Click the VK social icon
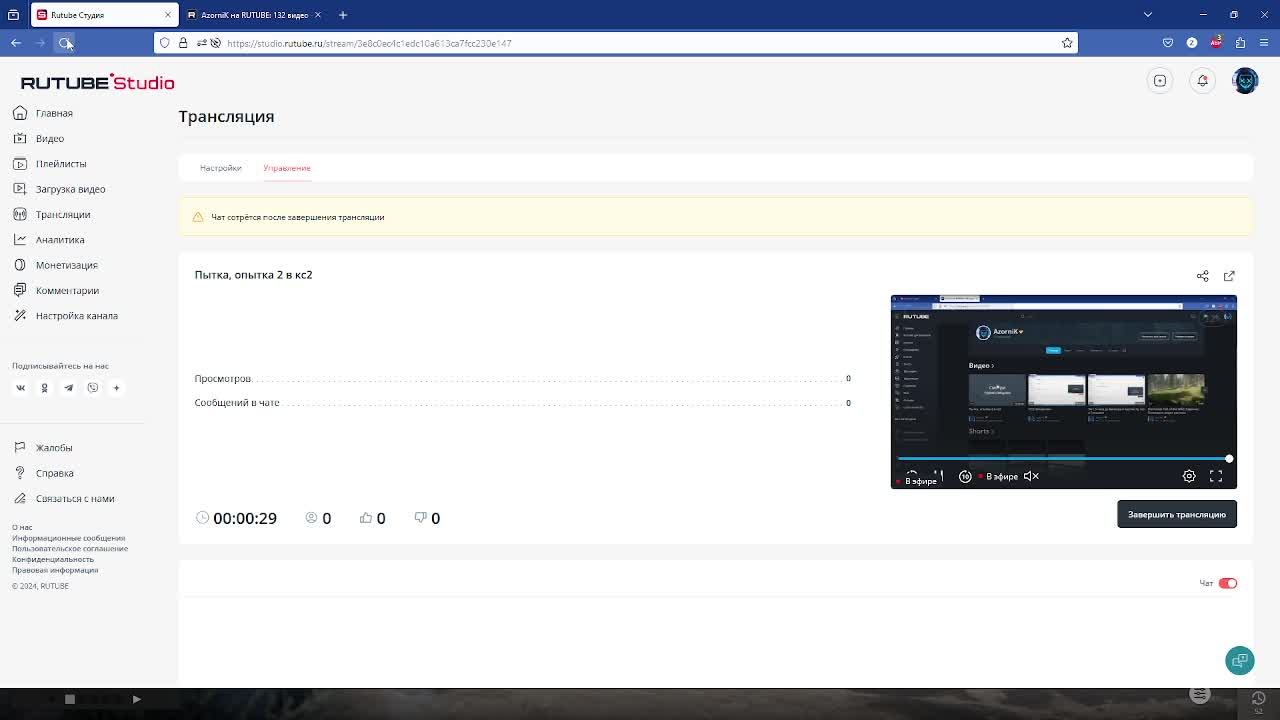 coord(20,388)
